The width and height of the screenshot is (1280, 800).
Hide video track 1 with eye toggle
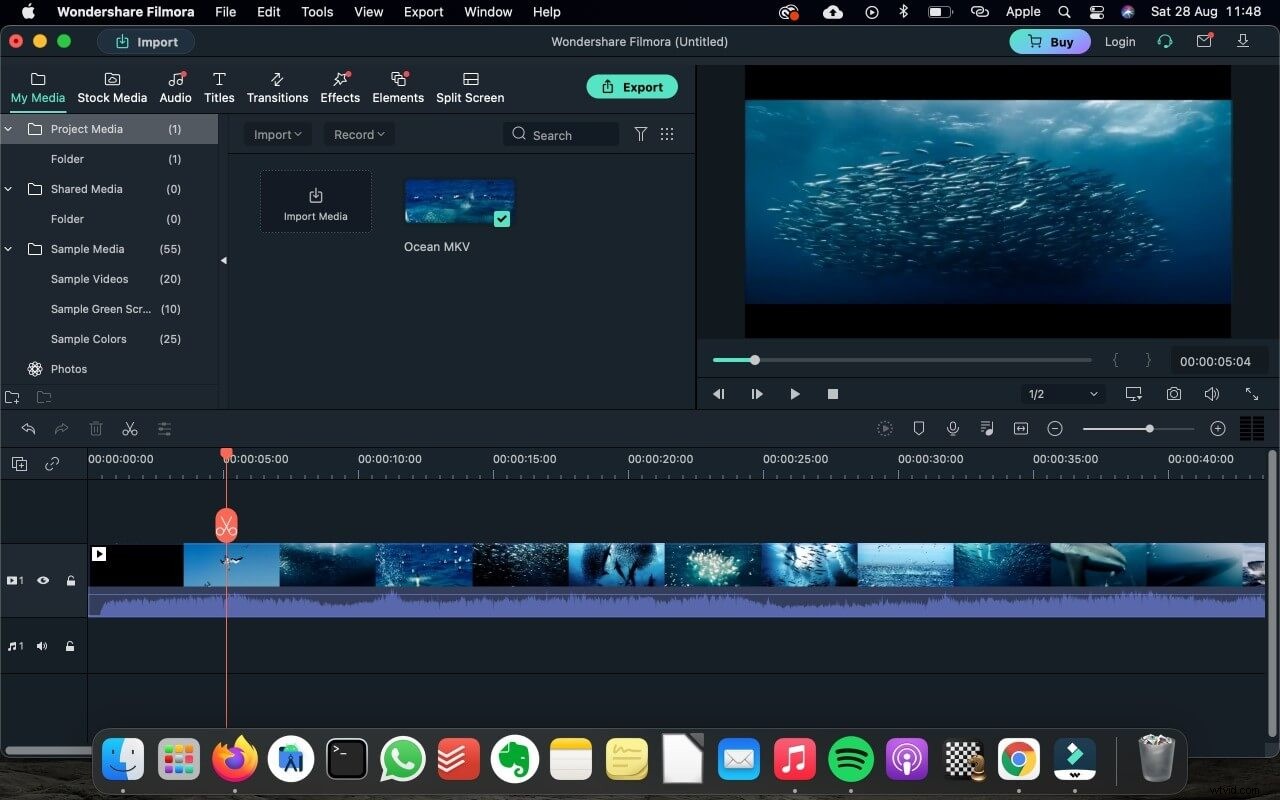[x=42, y=580]
